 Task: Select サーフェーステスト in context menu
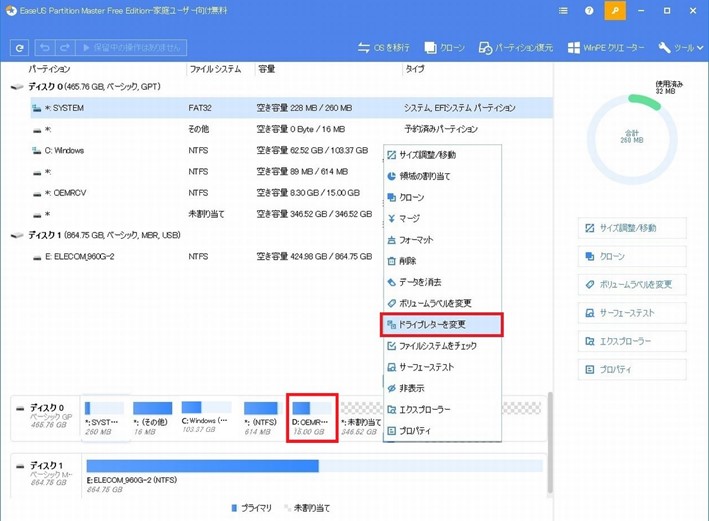[442, 367]
